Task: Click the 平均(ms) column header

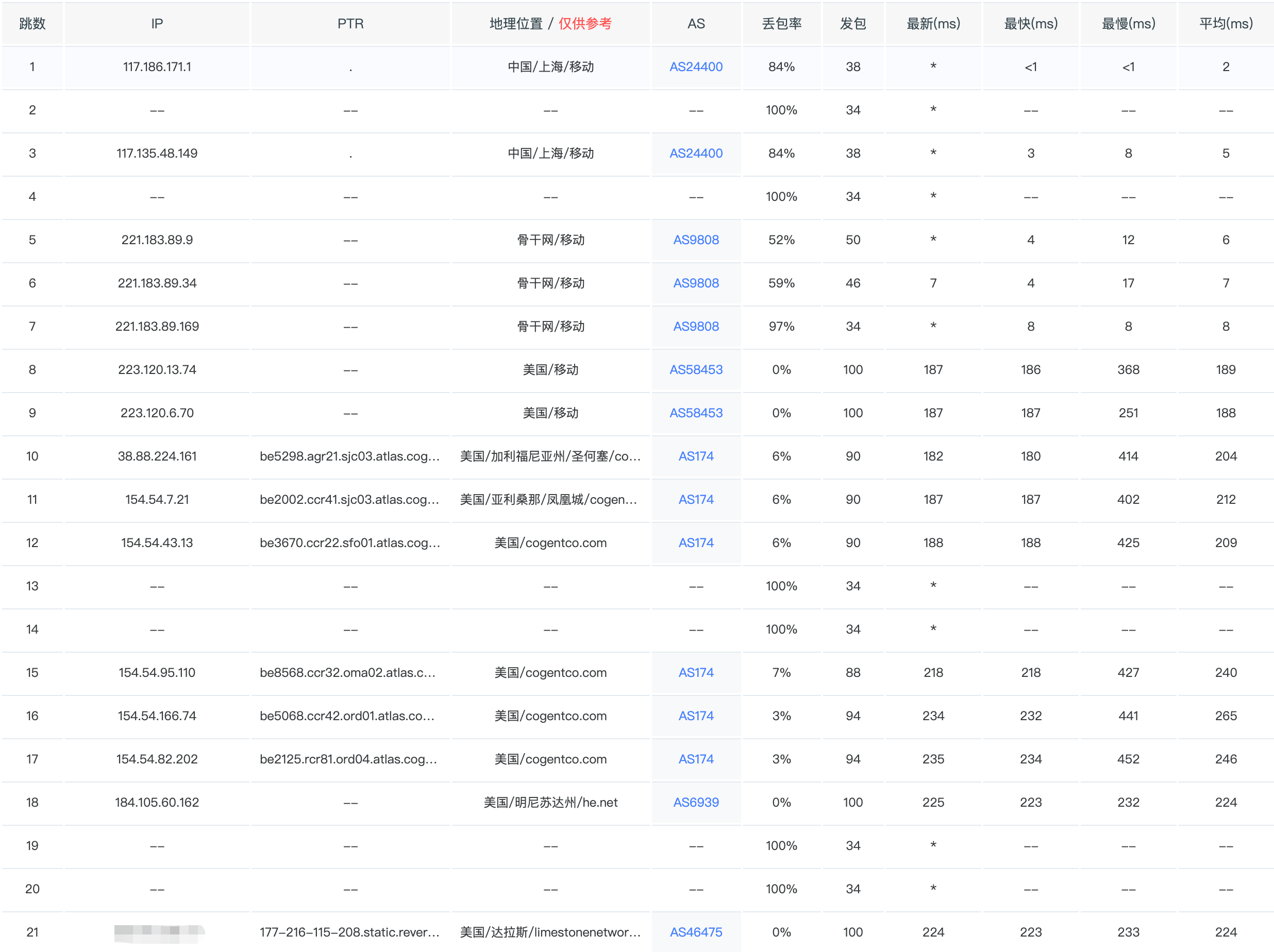Action: click(1225, 24)
